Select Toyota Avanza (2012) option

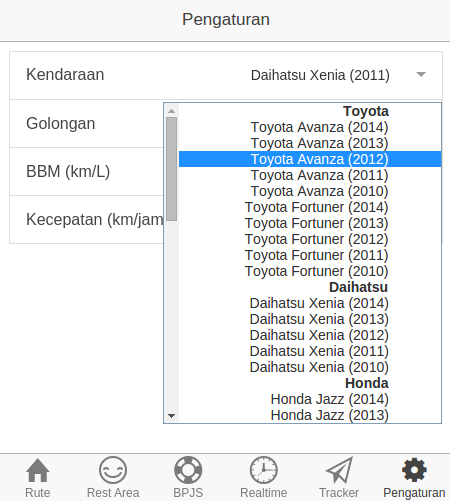(310, 159)
